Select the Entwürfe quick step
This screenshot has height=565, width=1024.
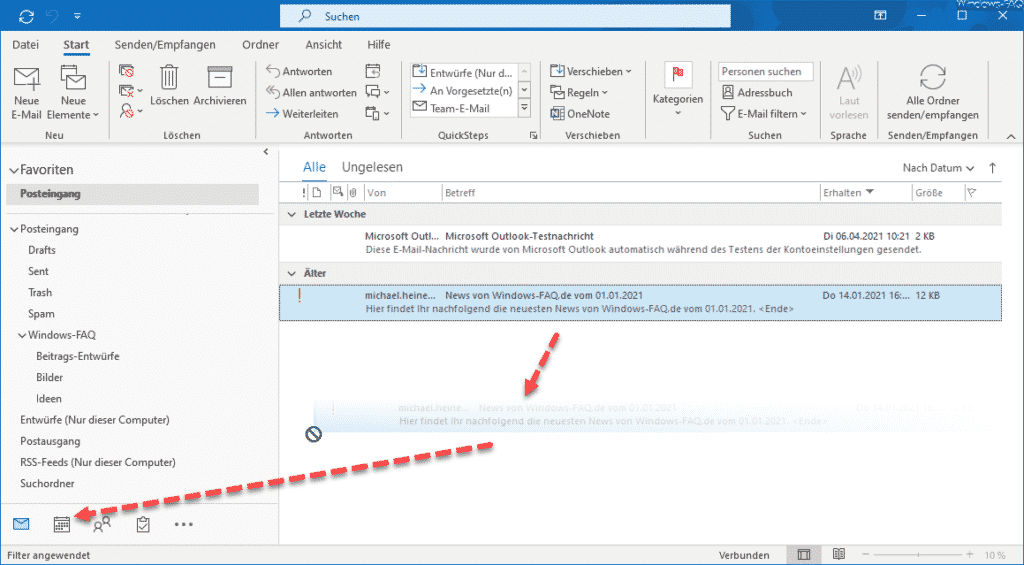463,73
